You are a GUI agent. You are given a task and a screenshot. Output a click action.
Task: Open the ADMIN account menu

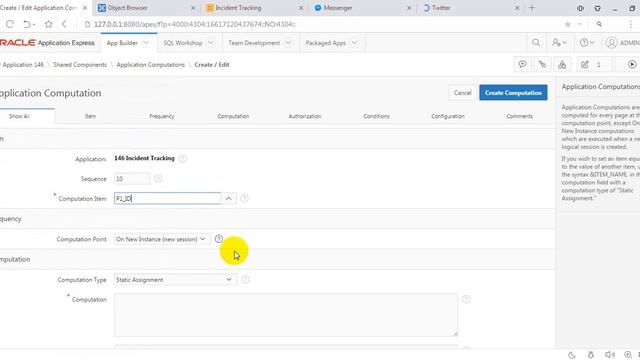click(x=622, y=42)
